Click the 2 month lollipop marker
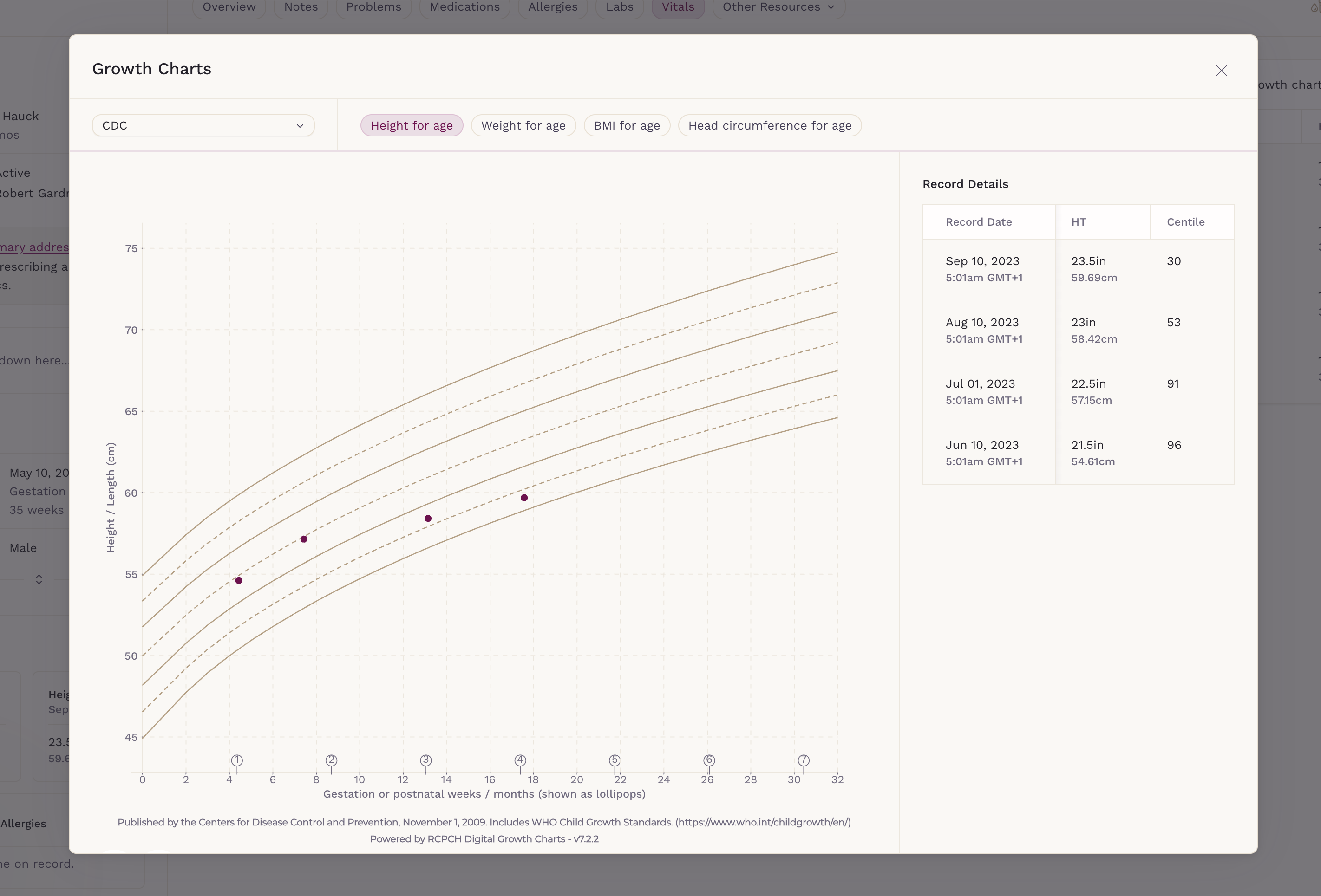The width and height of the screenshot is (1321, 896). tap(331, 760)
